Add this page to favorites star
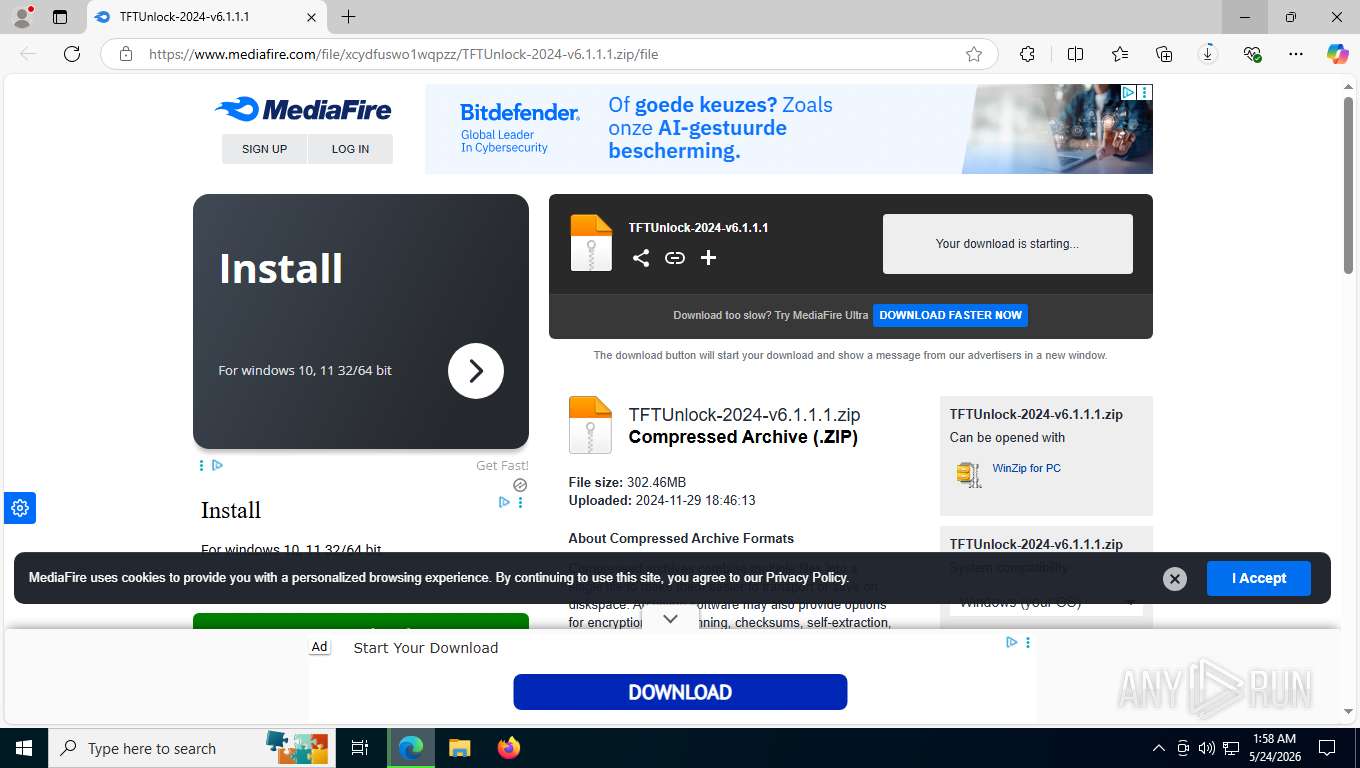This screenshot has width=1360, height=768. pyautogui.click(x=974, y=54)
